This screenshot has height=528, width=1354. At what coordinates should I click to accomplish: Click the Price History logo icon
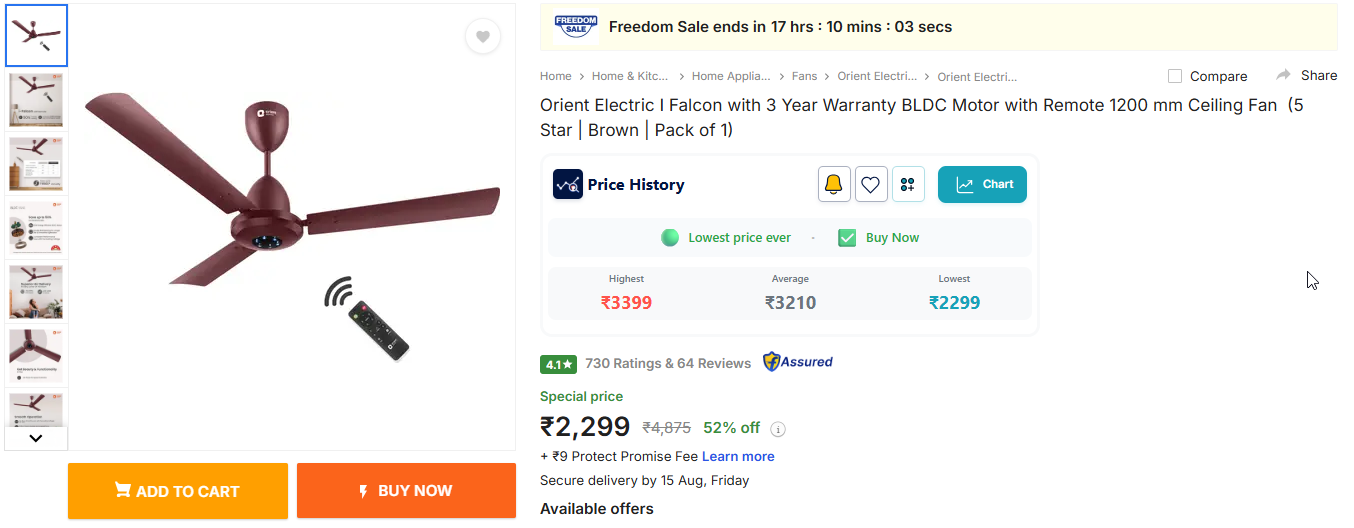pos(568,184)
